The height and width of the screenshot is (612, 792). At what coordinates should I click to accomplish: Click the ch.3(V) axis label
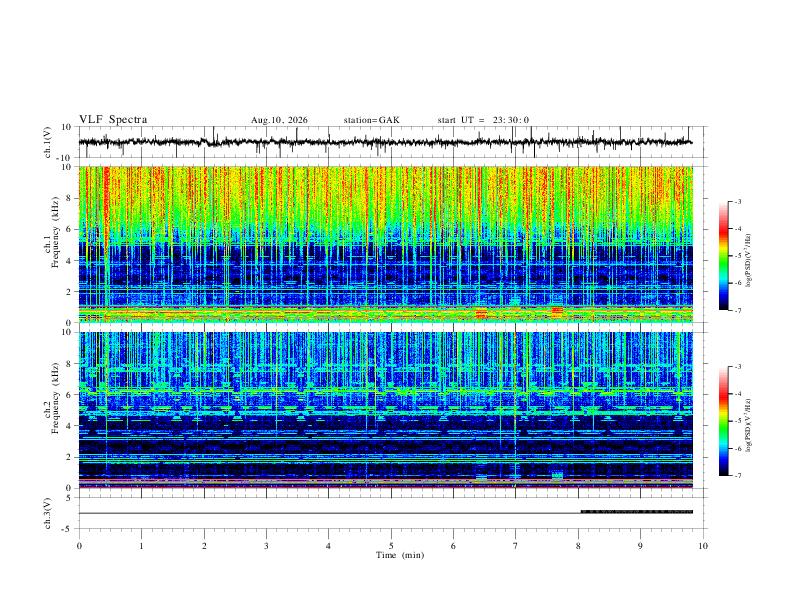point(48,513)
